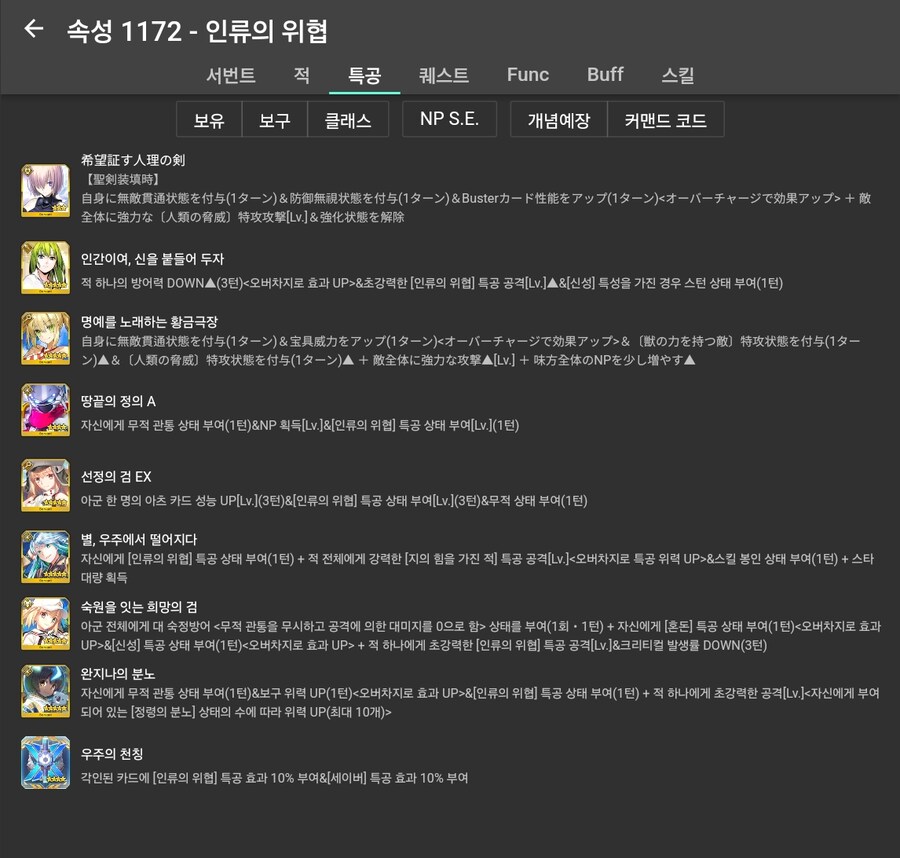Toggle the 보유 filter
900x858 pixels.
coord(208,118)
